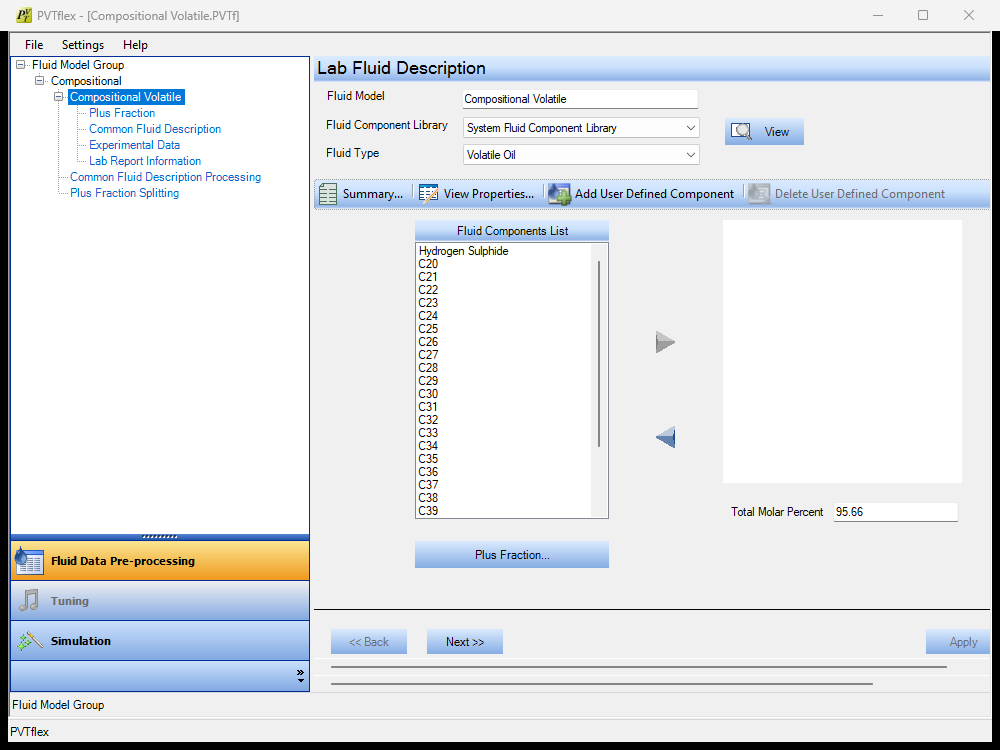
Task: Click the Add User Defined Component icon
Action: tap(559, 194)
